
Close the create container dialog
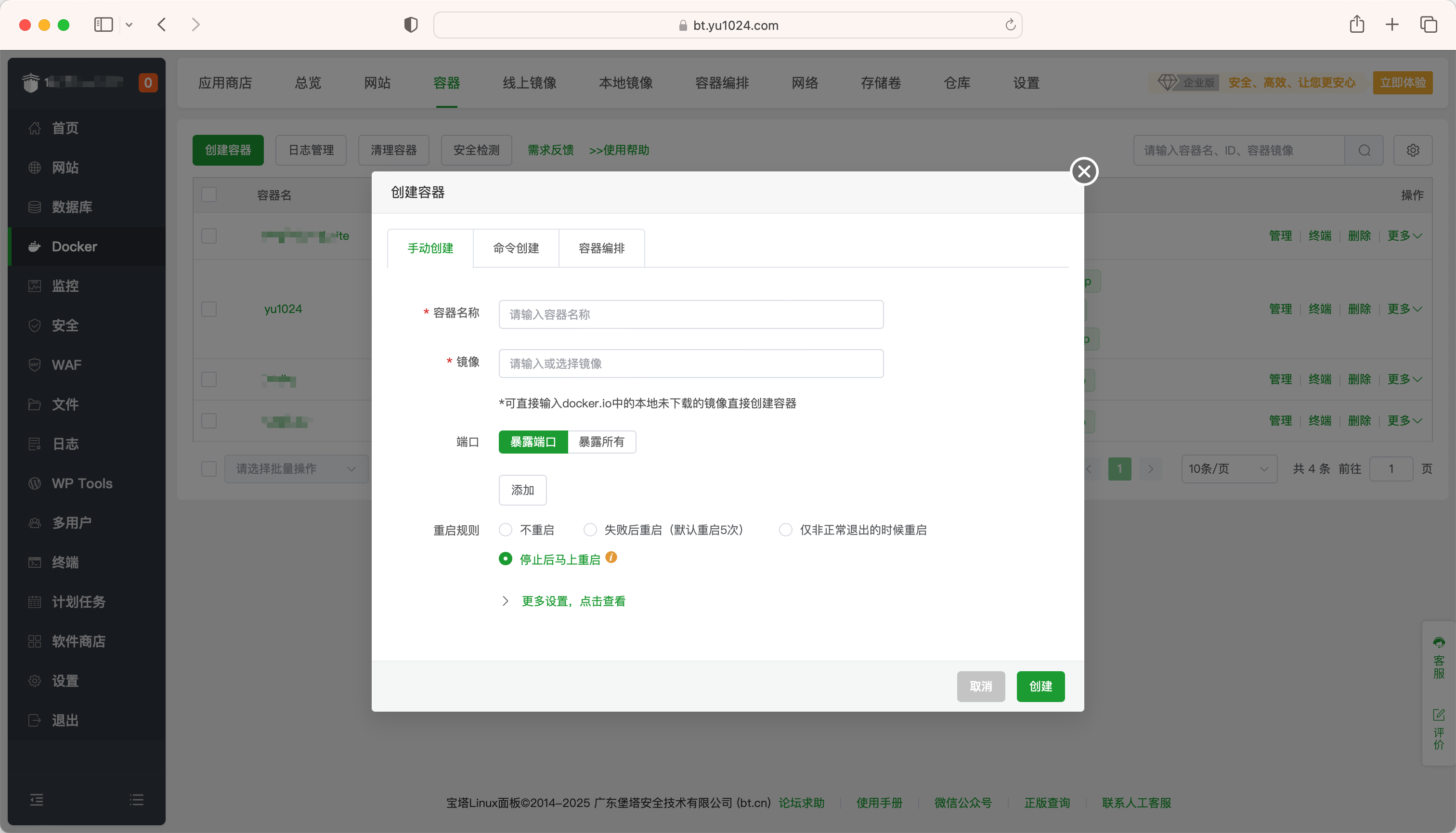pos(1083,171)
